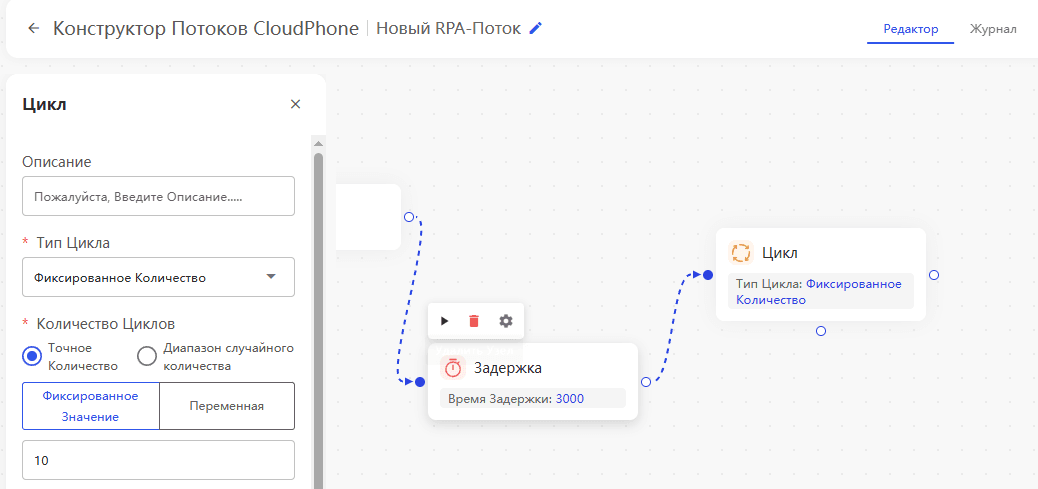Click the cycle count field showing 10
1038x489 pixels.
point(158,460)
